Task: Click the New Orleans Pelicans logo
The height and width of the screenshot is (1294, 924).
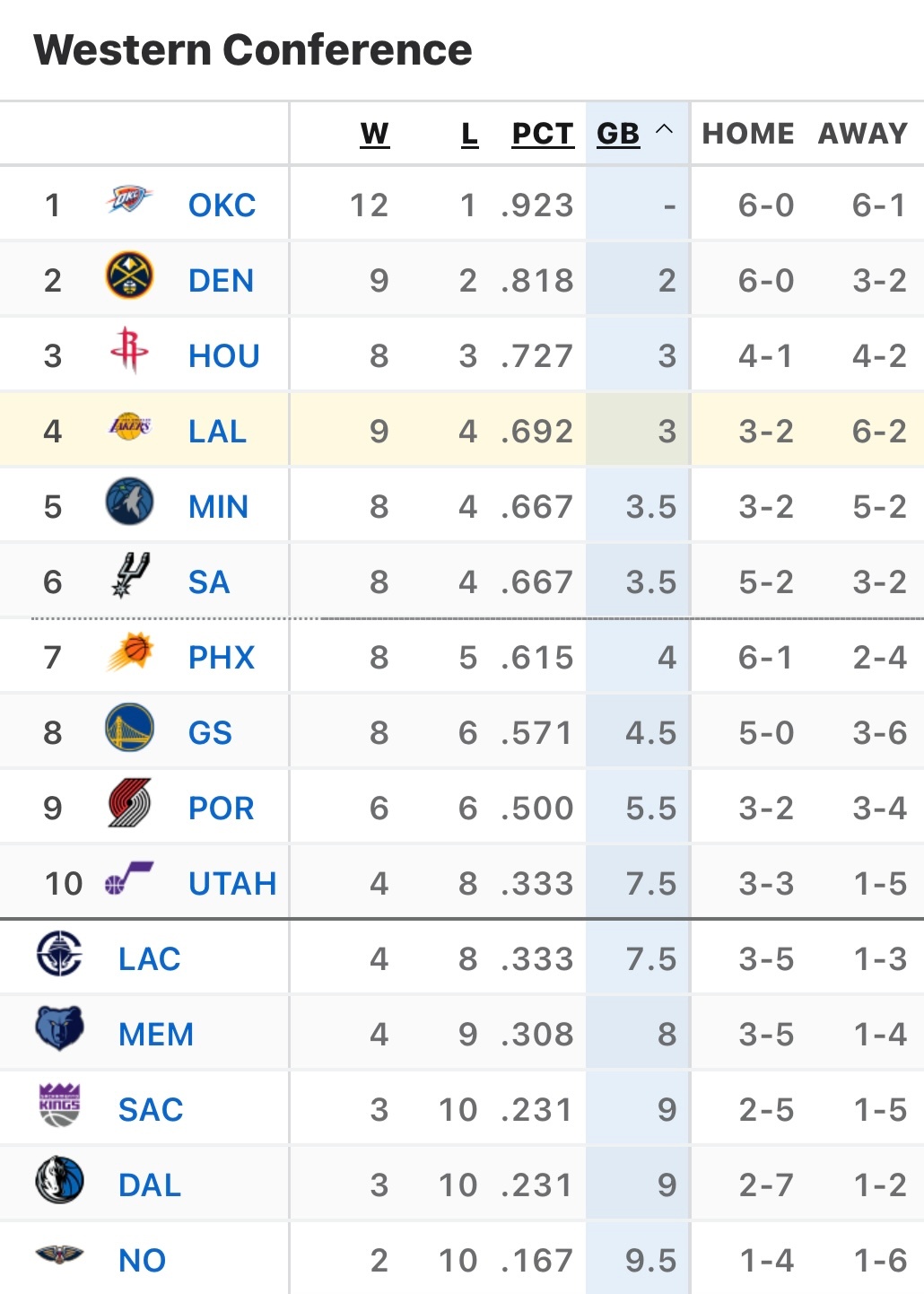Action: coord(59,1254)
